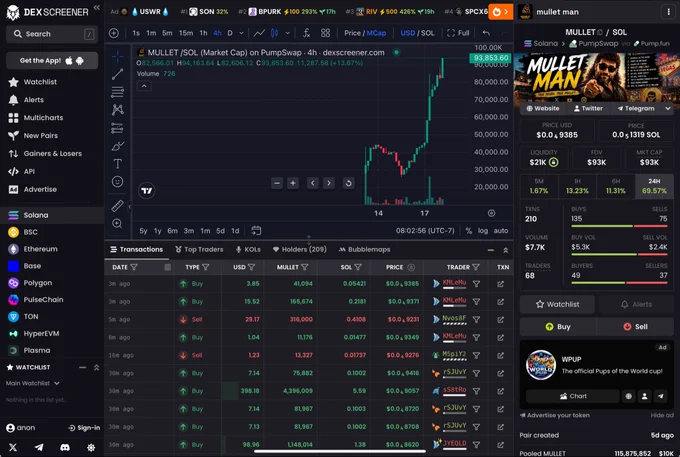Collapse the left sidebar
The height and width of the screenshot is (457, 680).
(97, 7)
